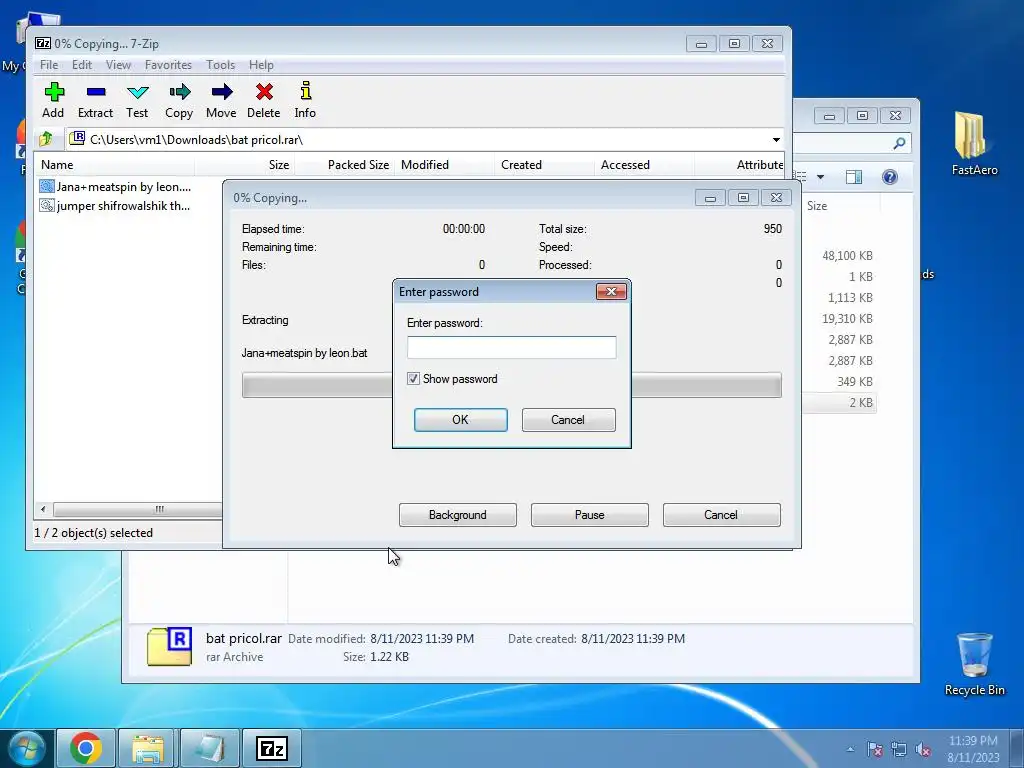Click the Explorer help question-mark icon
Image resolution: width=1024 pixels, height=768 pixels.
[x=889, y=177]
